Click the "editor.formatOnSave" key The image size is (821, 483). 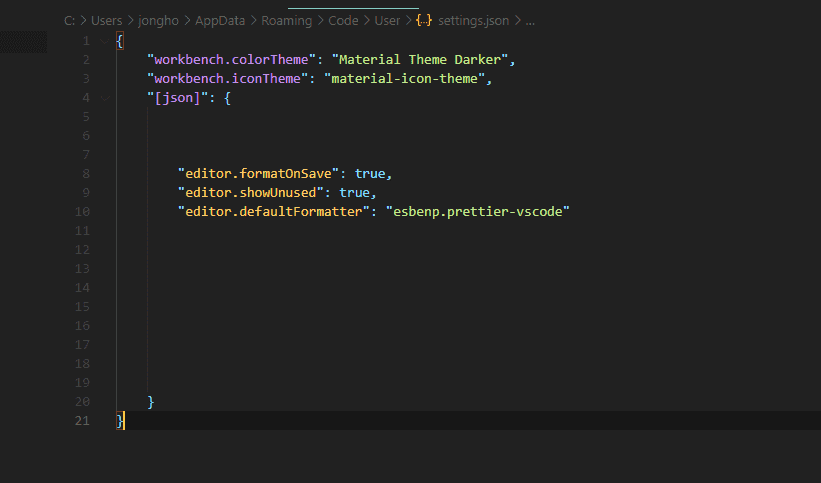(259, 173)
